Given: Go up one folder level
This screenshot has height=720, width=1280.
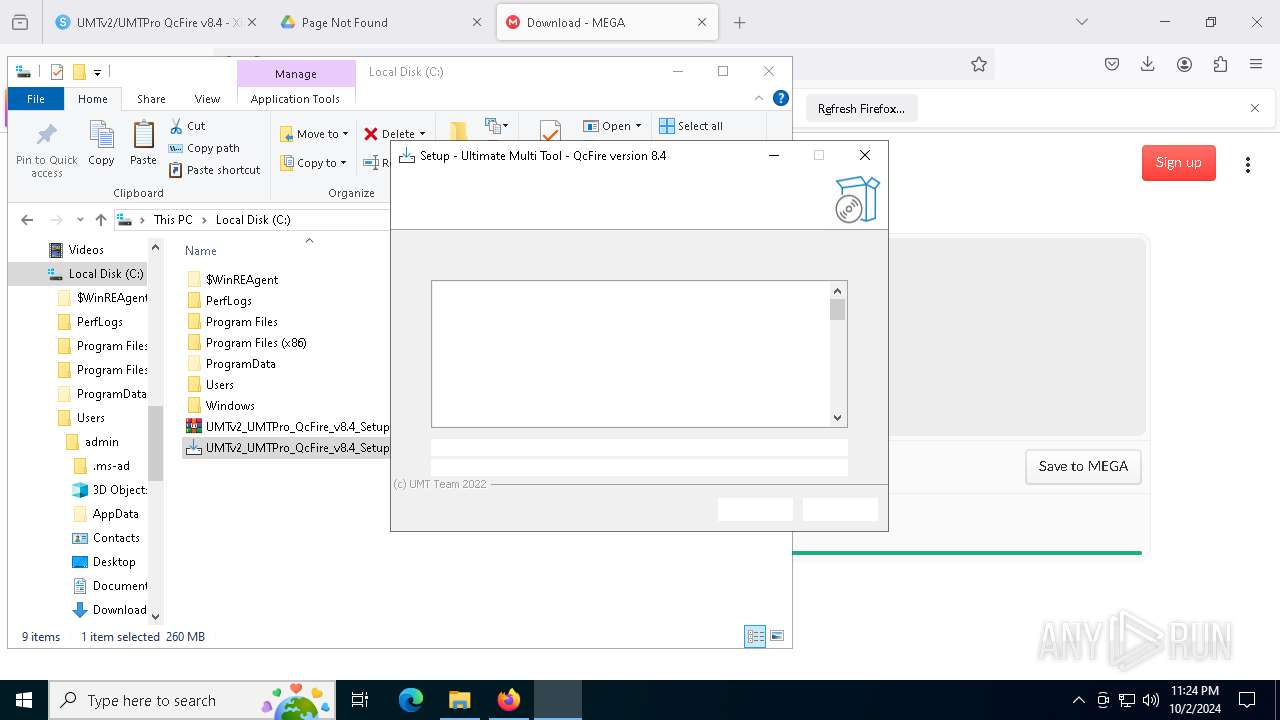Looking at the screenshot, I should pos(101,220).
